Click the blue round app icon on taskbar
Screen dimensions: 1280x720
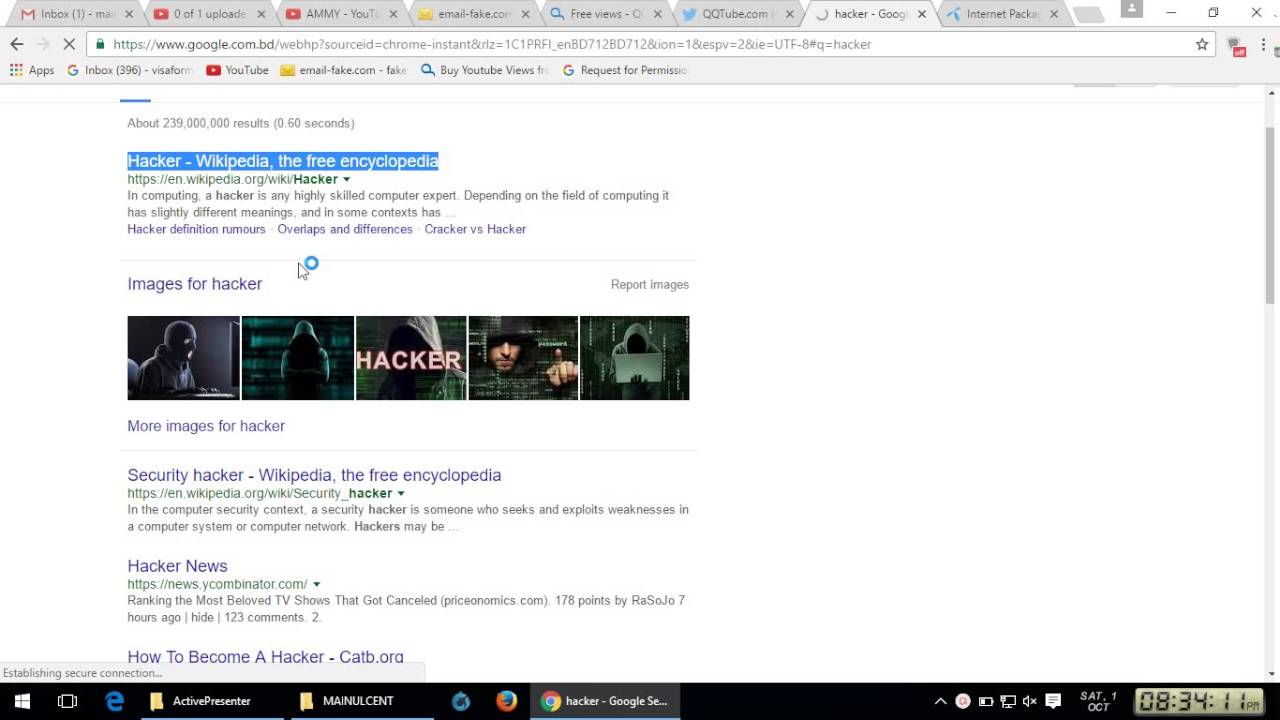[x=461, y=701]
